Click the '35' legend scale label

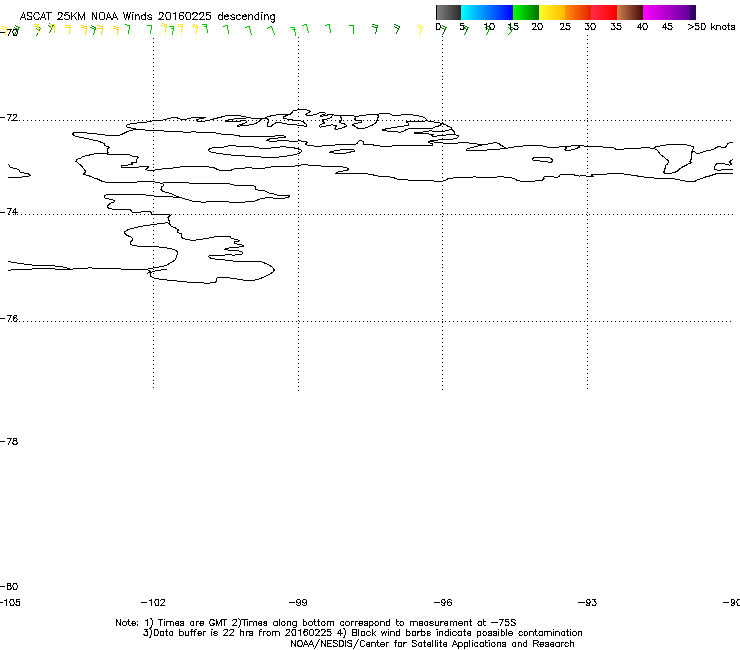coord(616,27)
